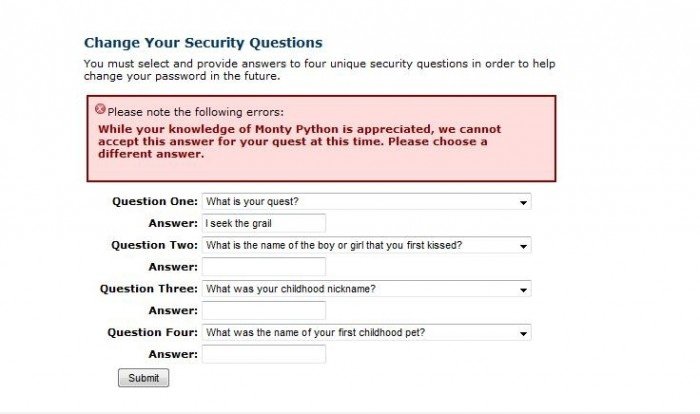700x414 pixels.
Task: Click the 'Change Your Security Questions' heading
Action: 203,43
